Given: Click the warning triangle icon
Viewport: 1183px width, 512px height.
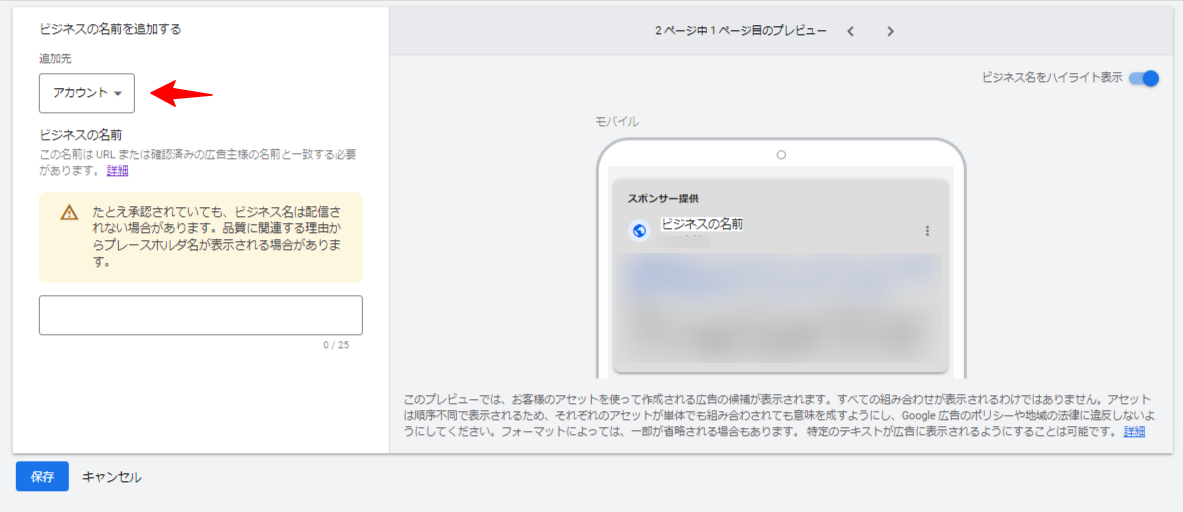Looking at the screenshot, I should [x=68, y=212].
